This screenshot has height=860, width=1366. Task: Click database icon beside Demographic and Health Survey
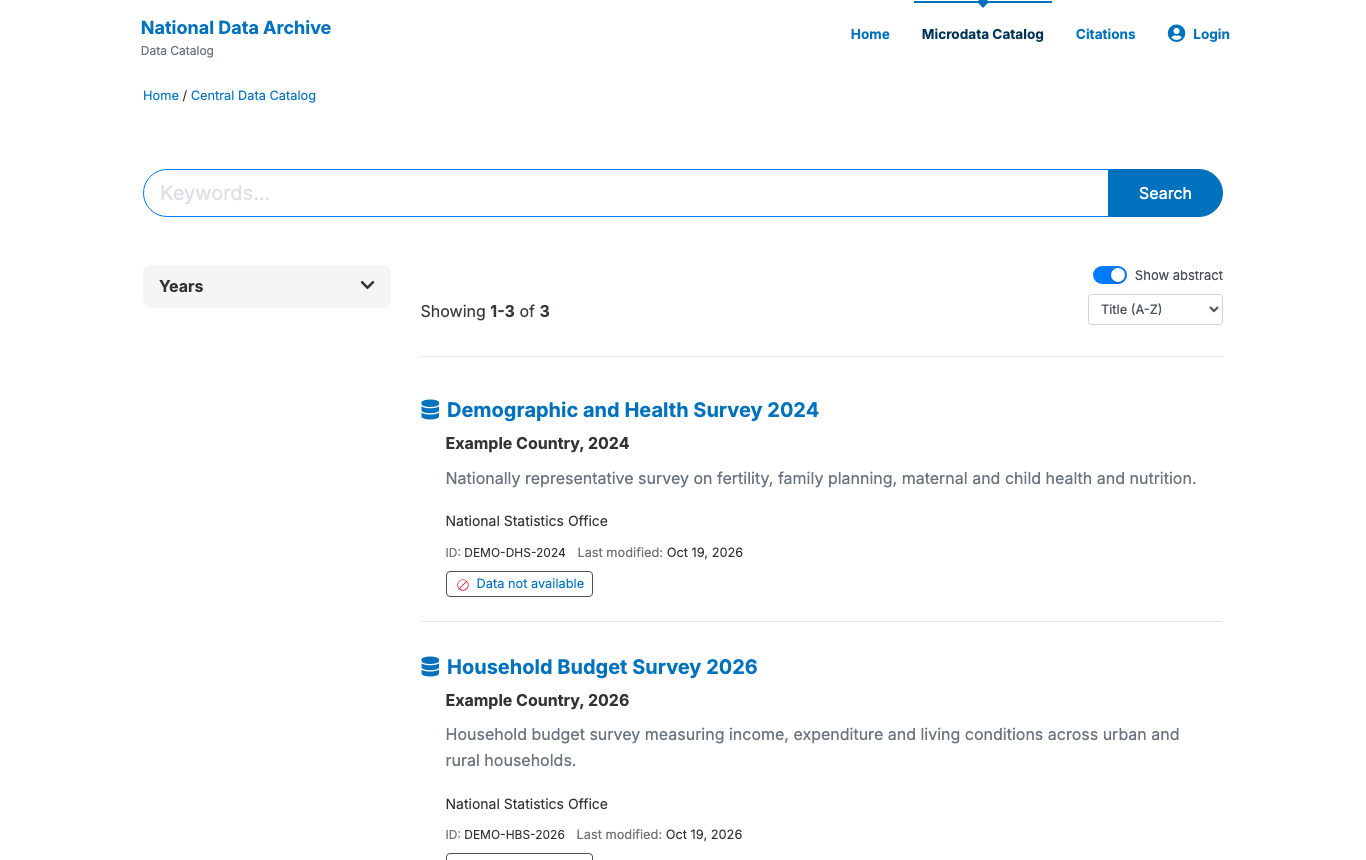pyautogui.click(x=430, y=409)
